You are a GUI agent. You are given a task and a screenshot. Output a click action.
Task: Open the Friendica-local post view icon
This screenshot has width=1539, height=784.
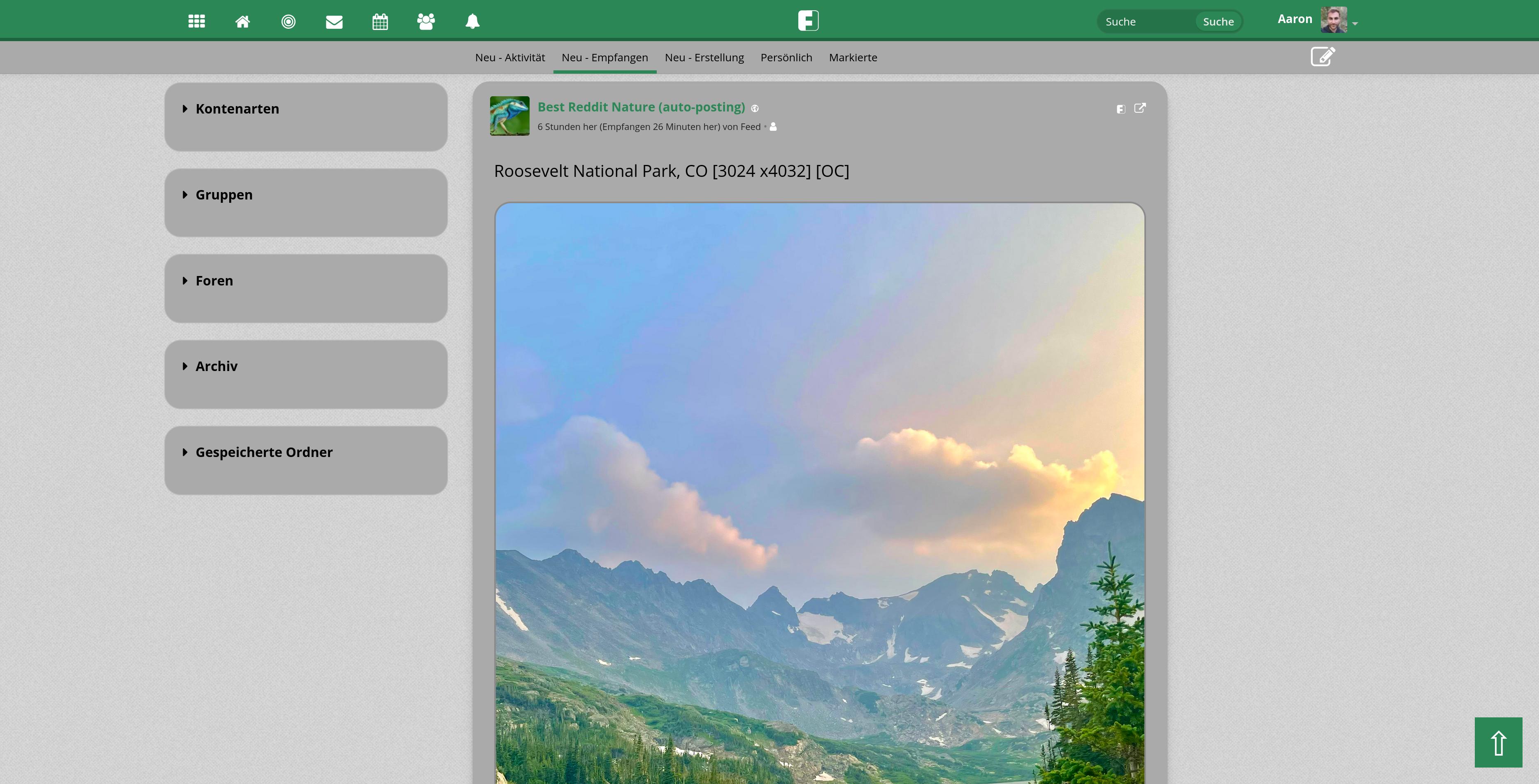click(x=1121, y=109)
